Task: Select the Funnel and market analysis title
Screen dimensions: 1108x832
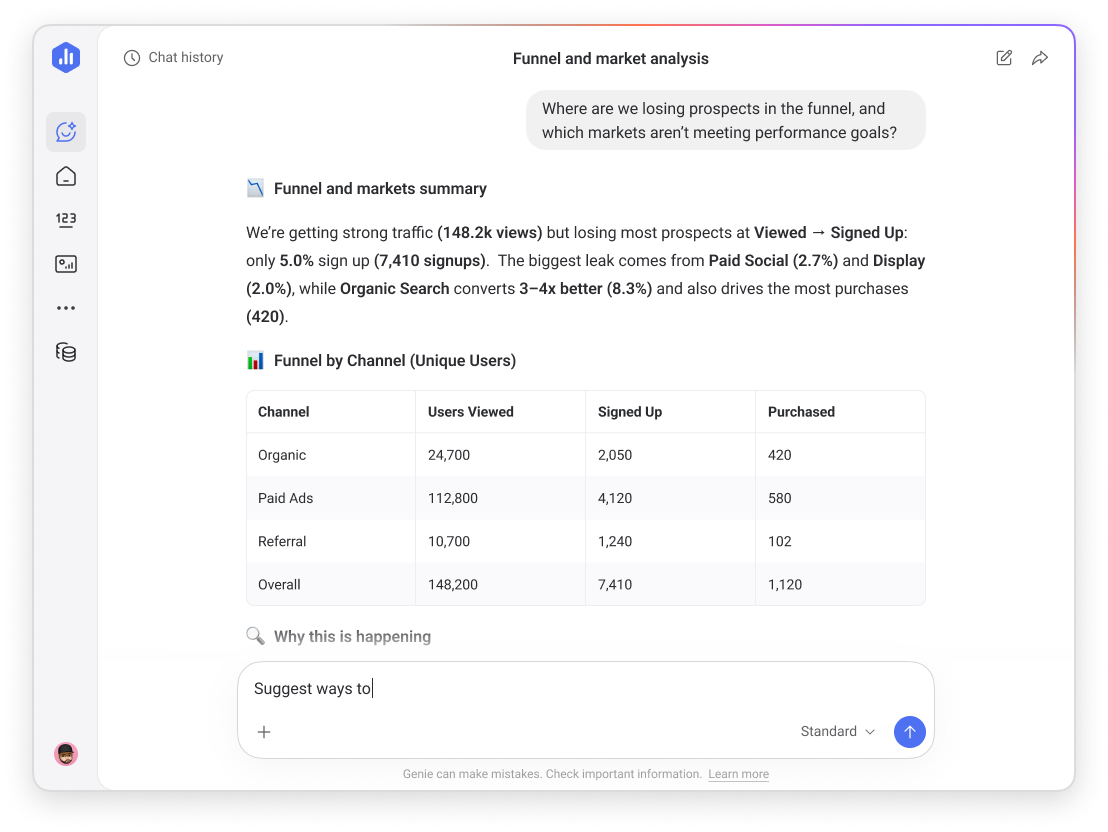Action: [x=610, y=58]
